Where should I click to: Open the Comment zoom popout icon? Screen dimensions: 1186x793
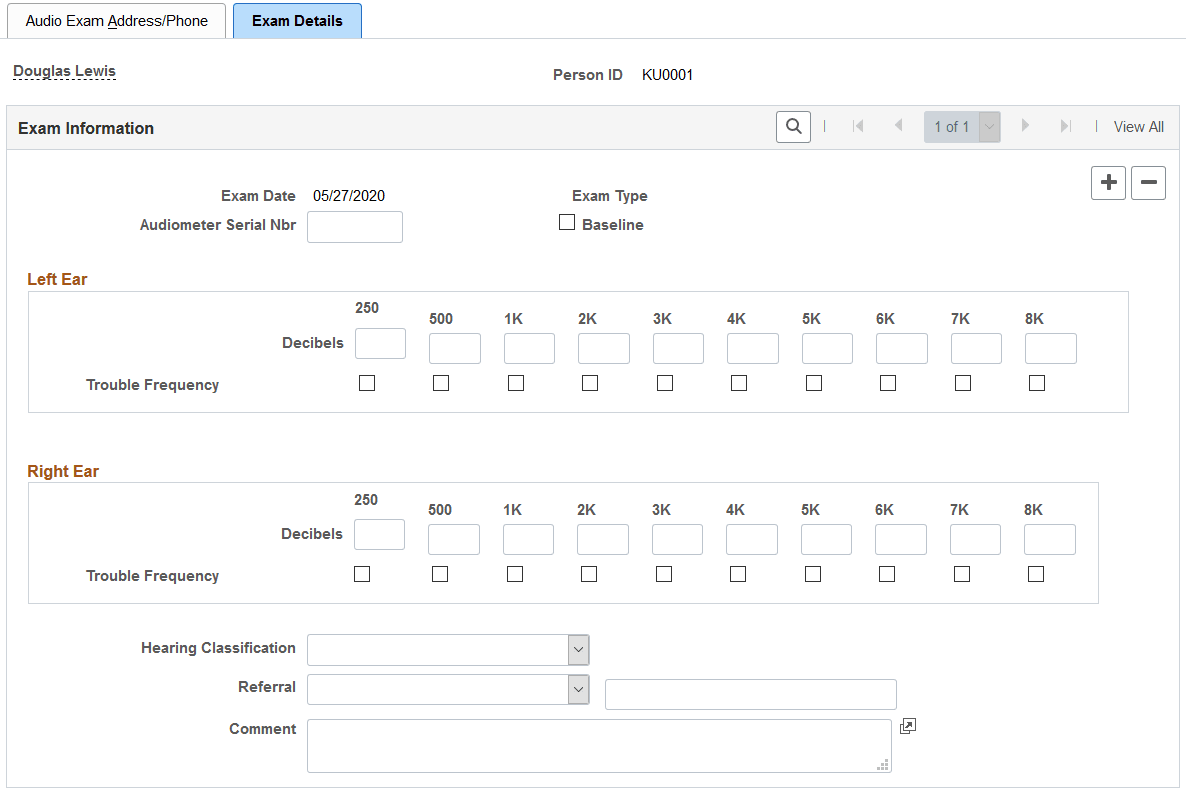(x=908, y=725)
